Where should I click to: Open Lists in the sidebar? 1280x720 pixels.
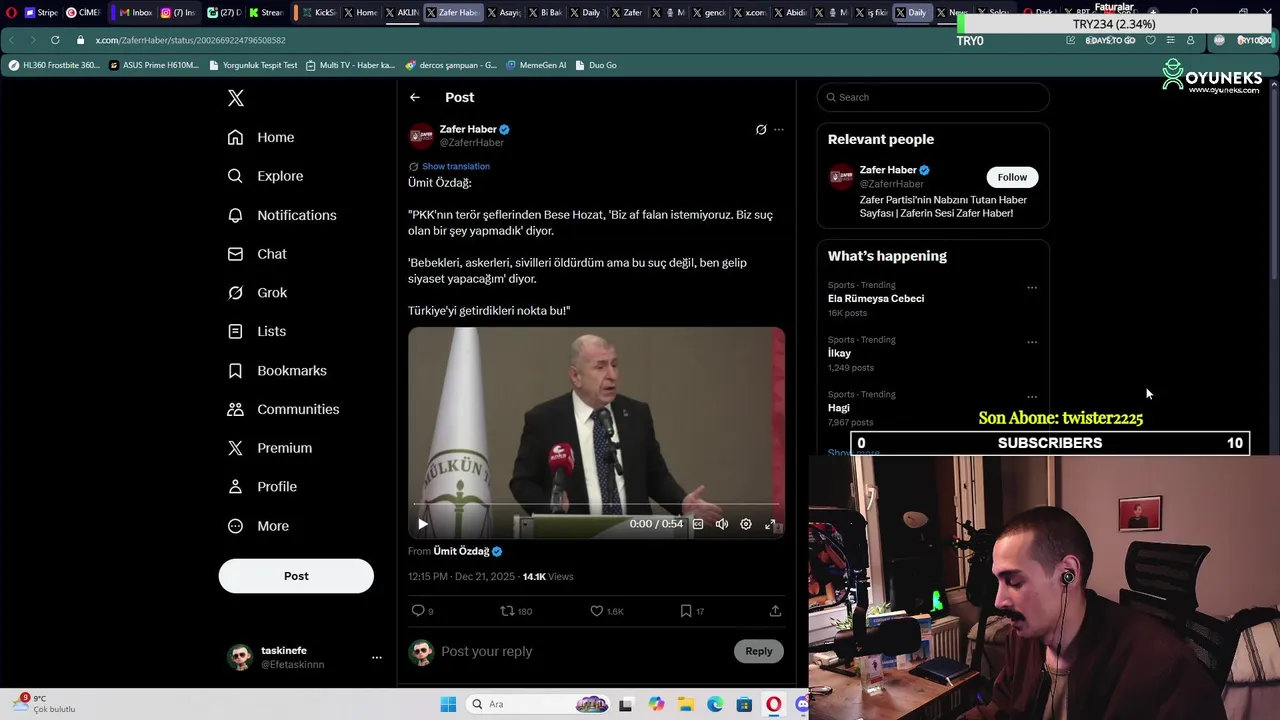click(256, 331)
